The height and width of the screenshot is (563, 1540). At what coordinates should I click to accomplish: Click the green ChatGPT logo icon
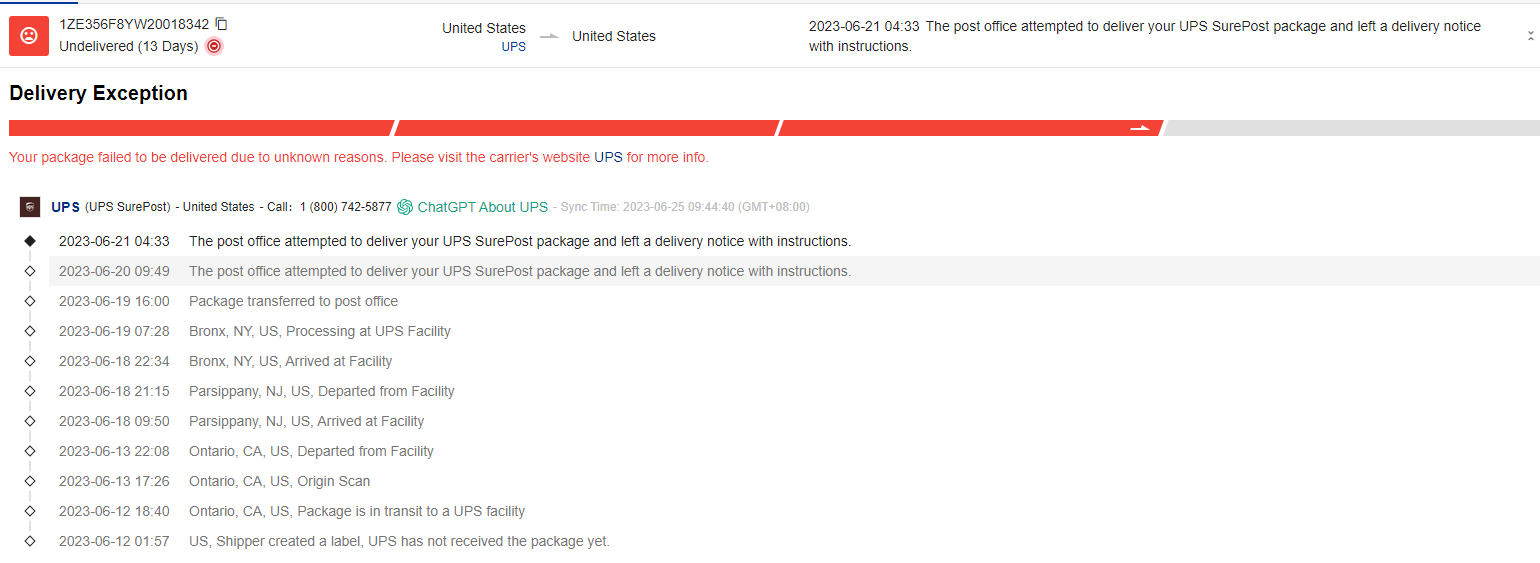[x=405, y=207]
